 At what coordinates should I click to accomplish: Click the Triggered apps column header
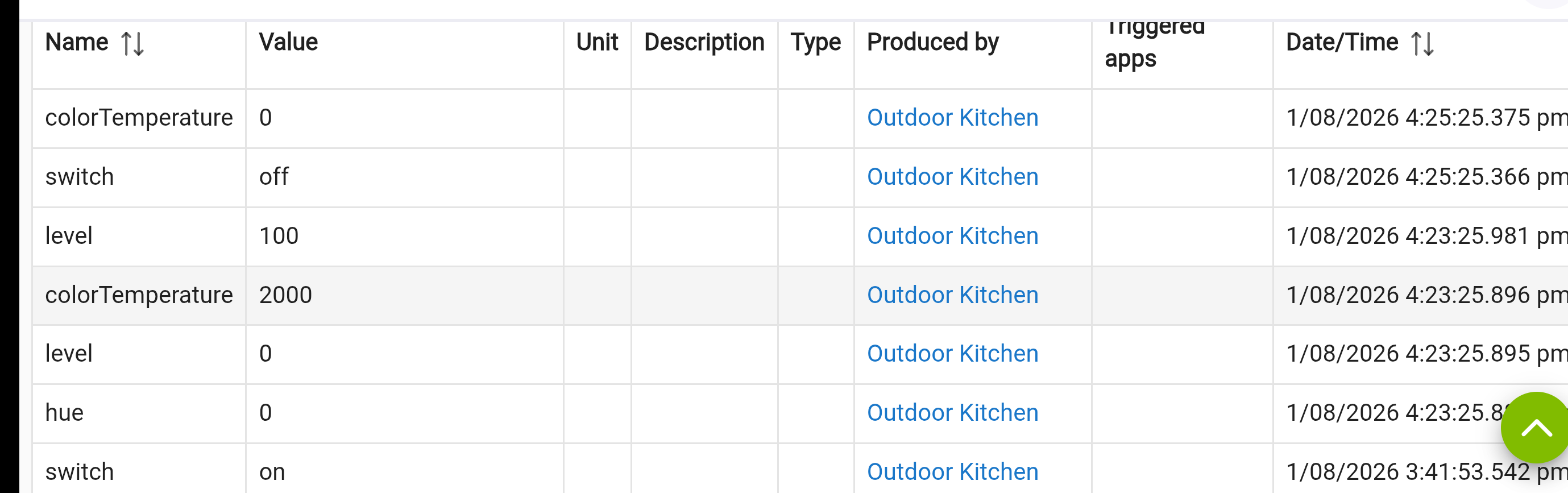coord(1154,44)
